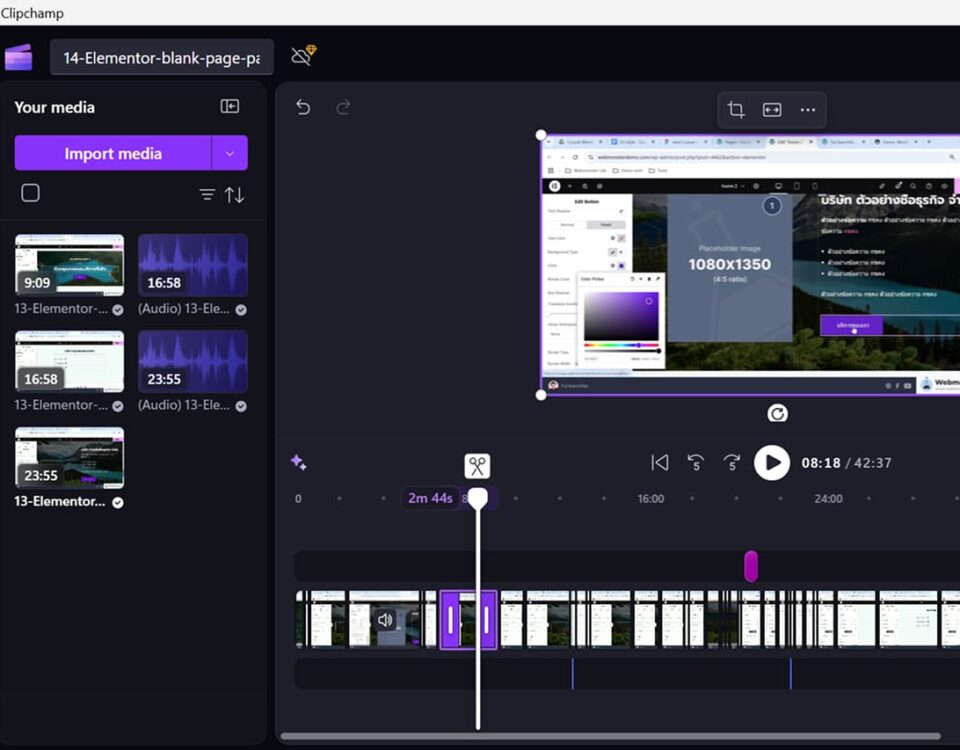
Task: Grab the white playhead handle on the ruler
Action: pyautogui.click(x=478, y=498)
